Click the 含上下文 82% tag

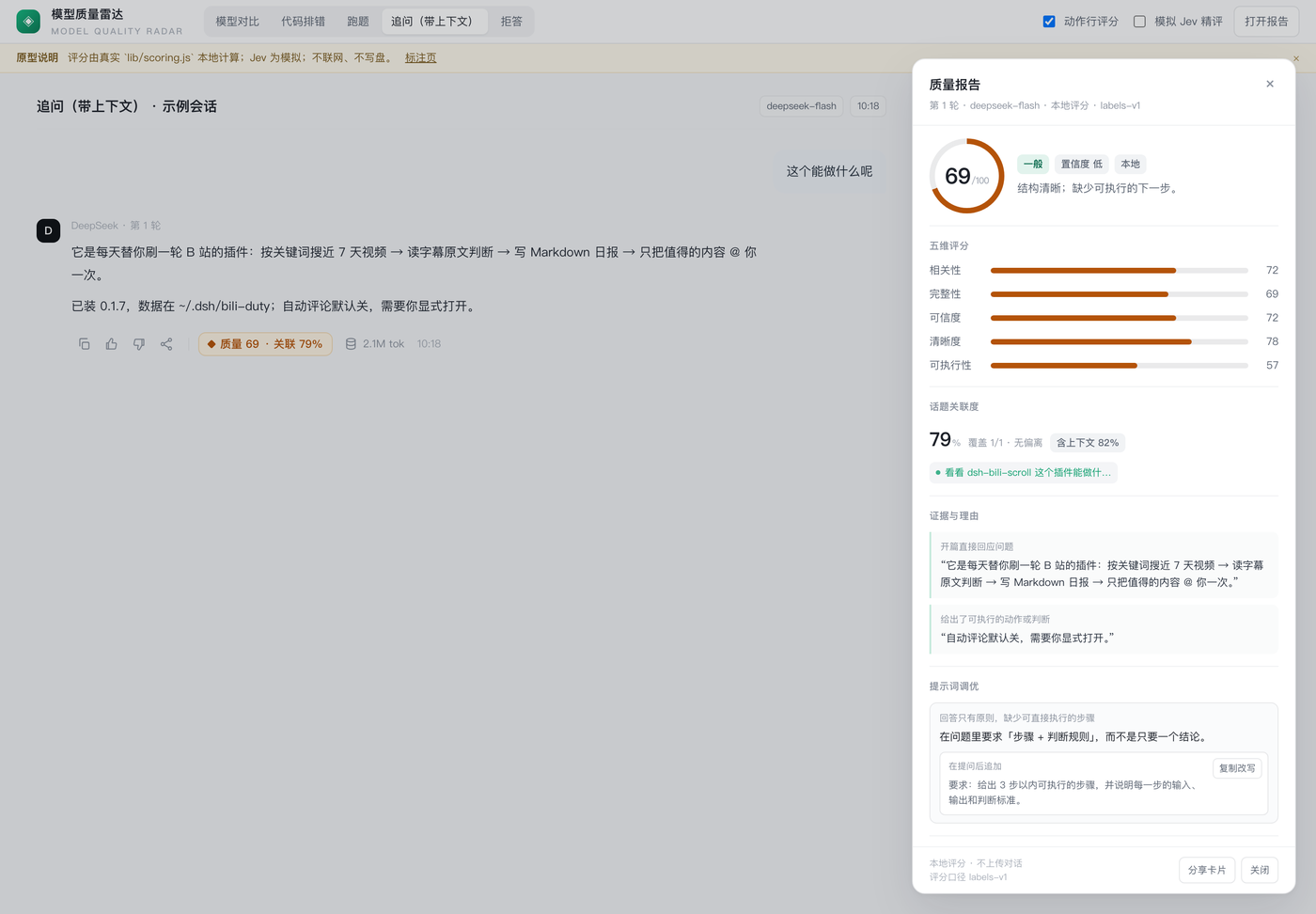point(1088,443)
